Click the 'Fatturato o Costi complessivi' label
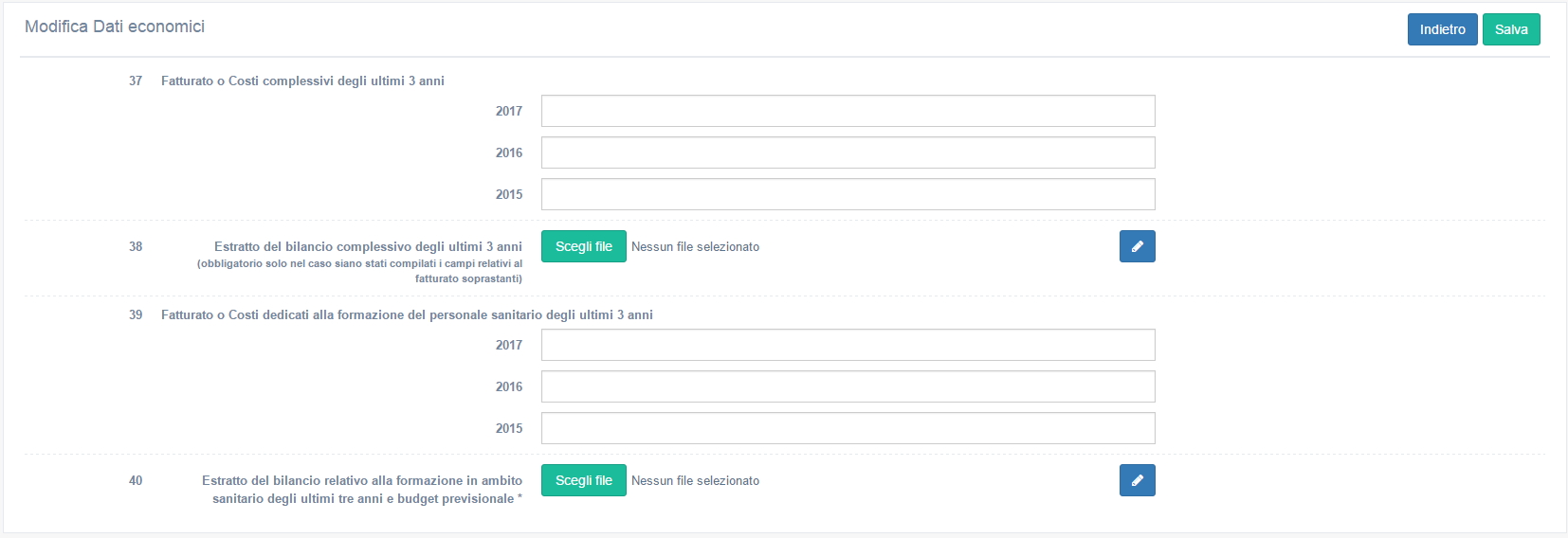 click(x=302, y=81)
